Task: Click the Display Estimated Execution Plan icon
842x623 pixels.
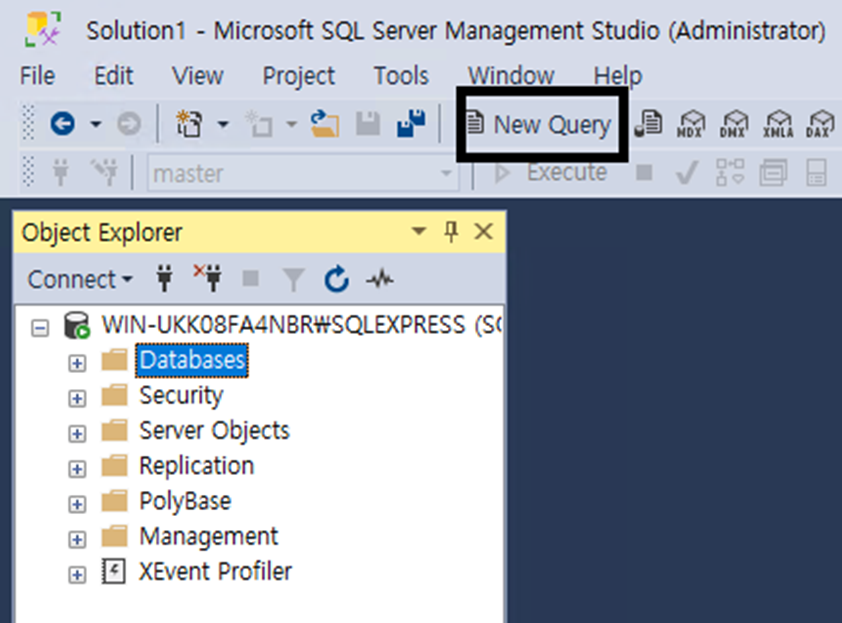Action: [x=730, y=172]
